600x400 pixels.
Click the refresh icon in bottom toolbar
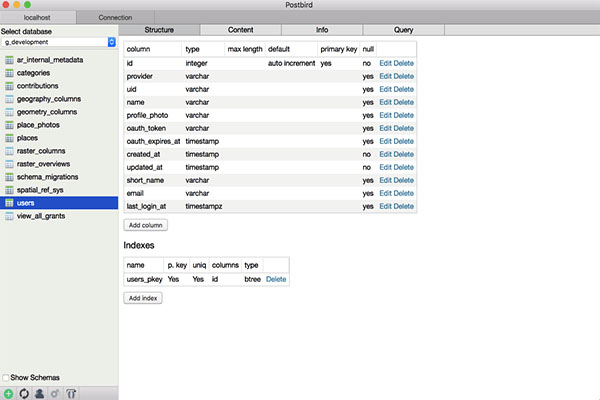24,393
